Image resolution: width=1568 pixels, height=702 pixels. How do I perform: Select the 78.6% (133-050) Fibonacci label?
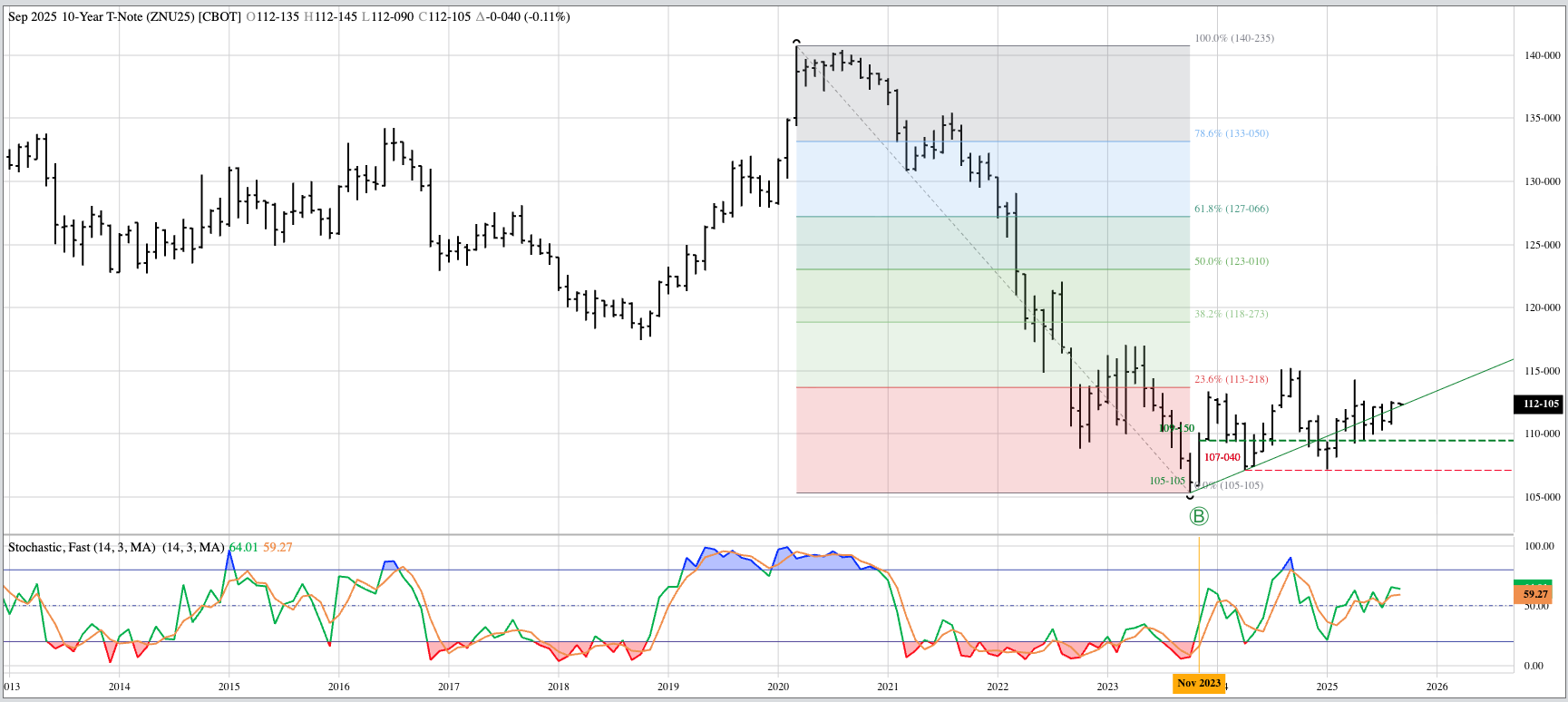(1231, 133)
